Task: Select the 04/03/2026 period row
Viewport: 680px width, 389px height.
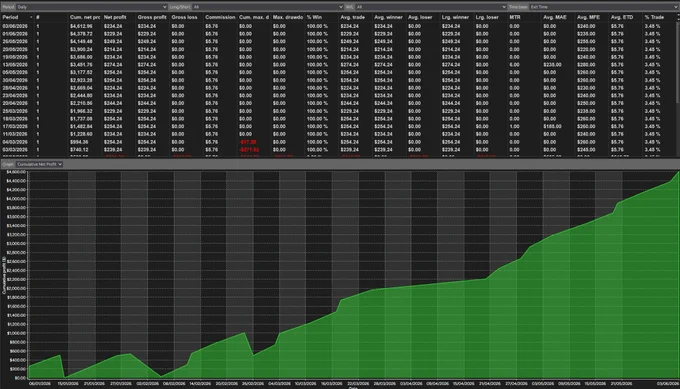Action: pyautogui.click(x=338, y=142)
